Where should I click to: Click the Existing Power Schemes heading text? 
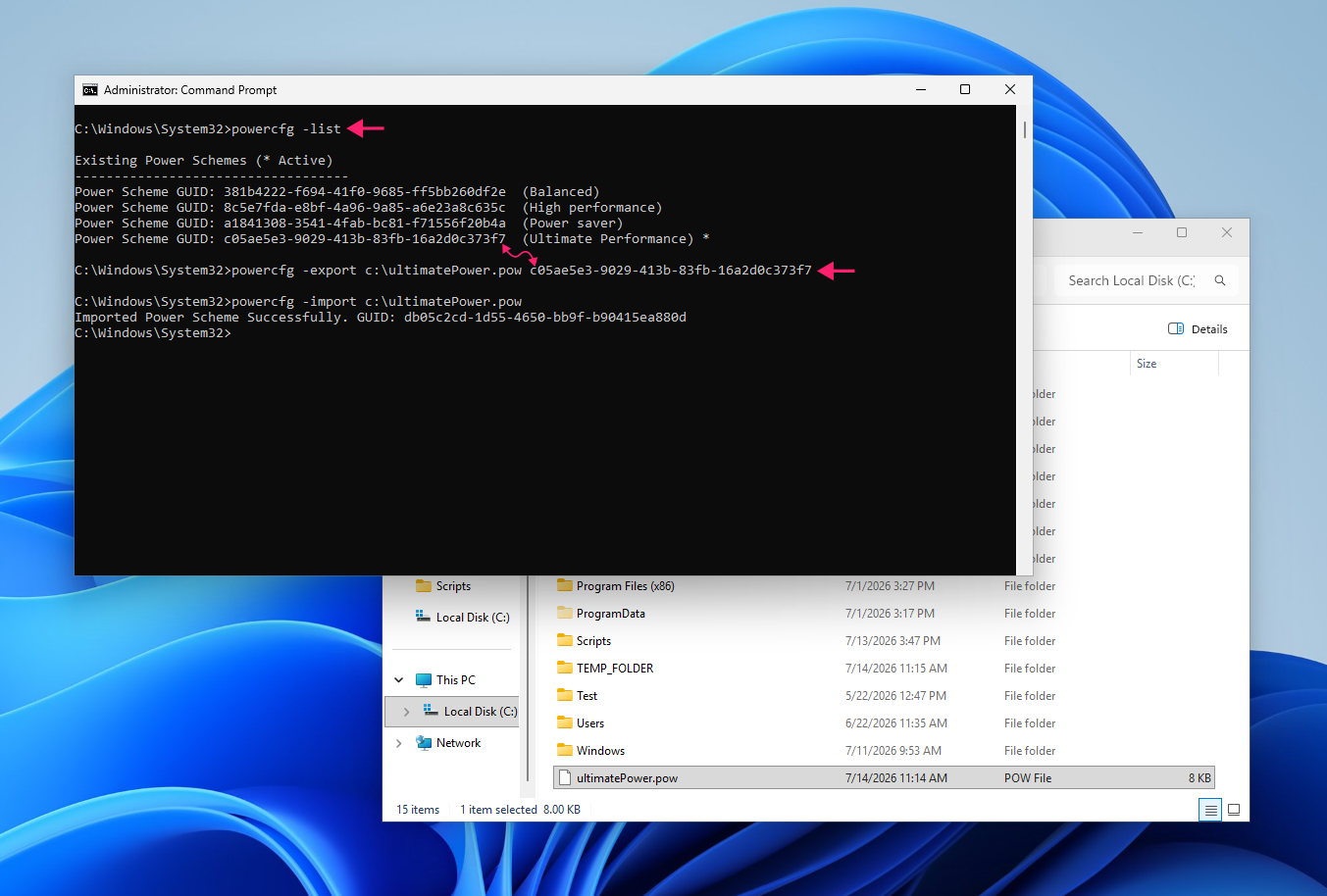click(x=204, y=161)
